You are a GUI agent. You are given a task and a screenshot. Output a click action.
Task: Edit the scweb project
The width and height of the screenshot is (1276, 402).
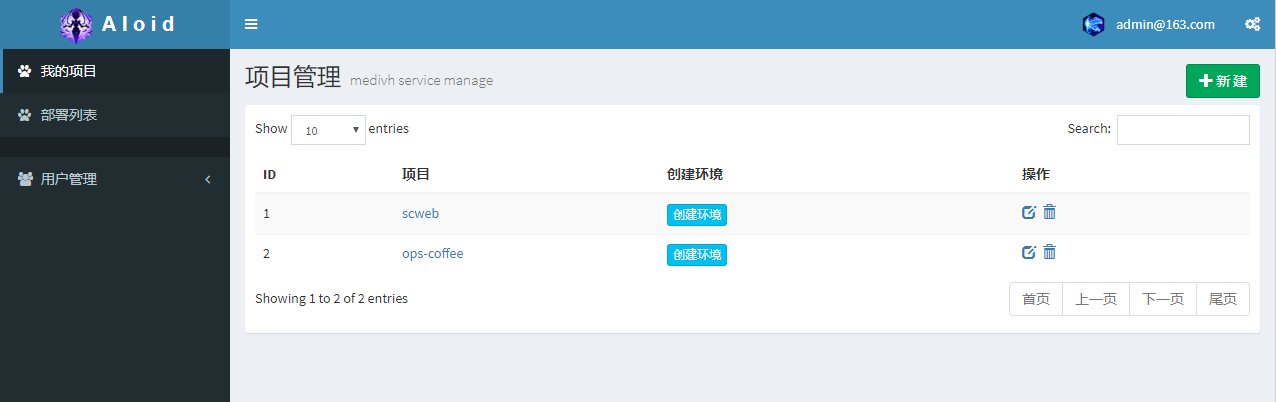tap(1028, 212)
